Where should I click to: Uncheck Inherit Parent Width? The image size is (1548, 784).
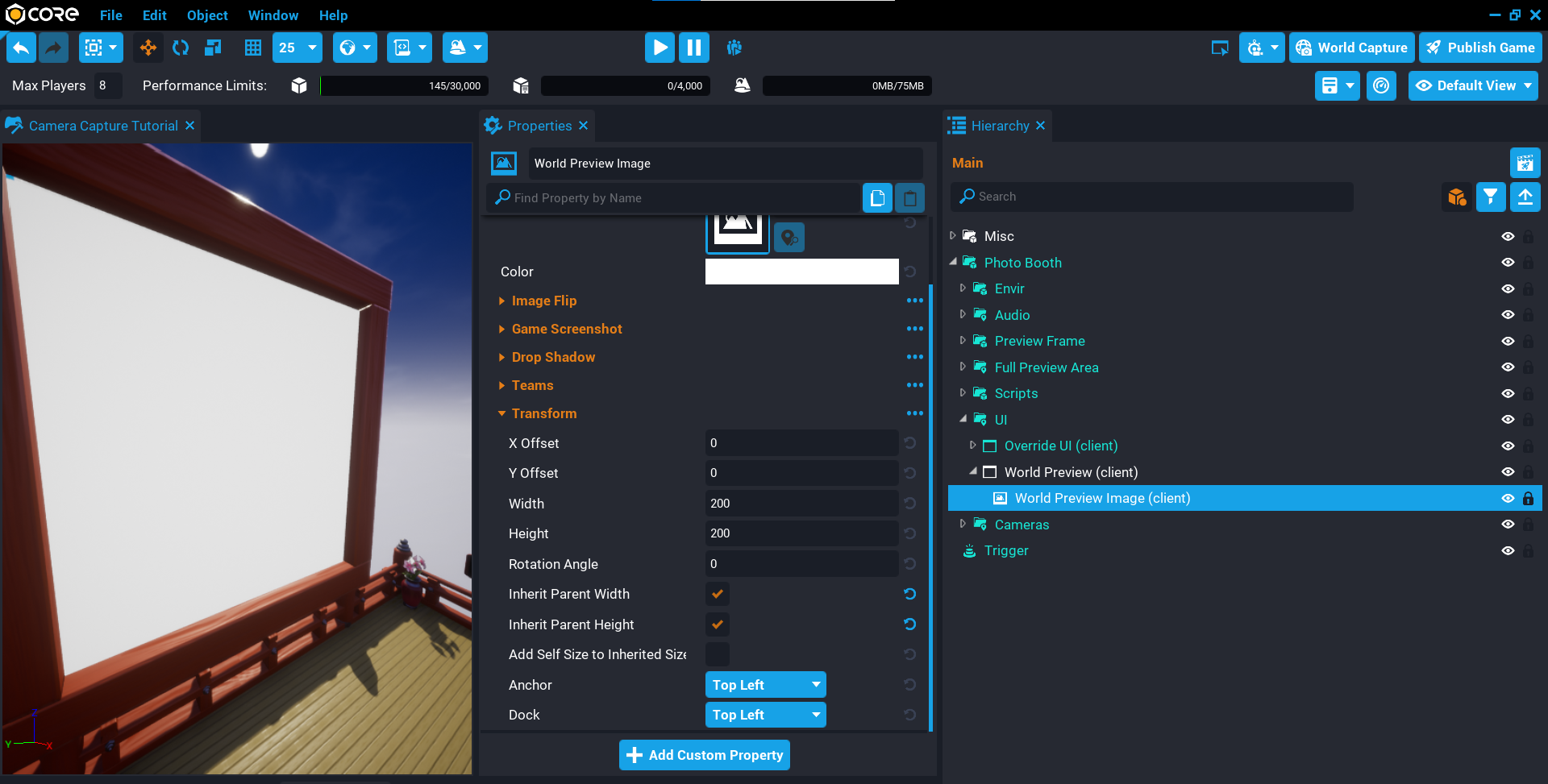(x=717, y=594)
